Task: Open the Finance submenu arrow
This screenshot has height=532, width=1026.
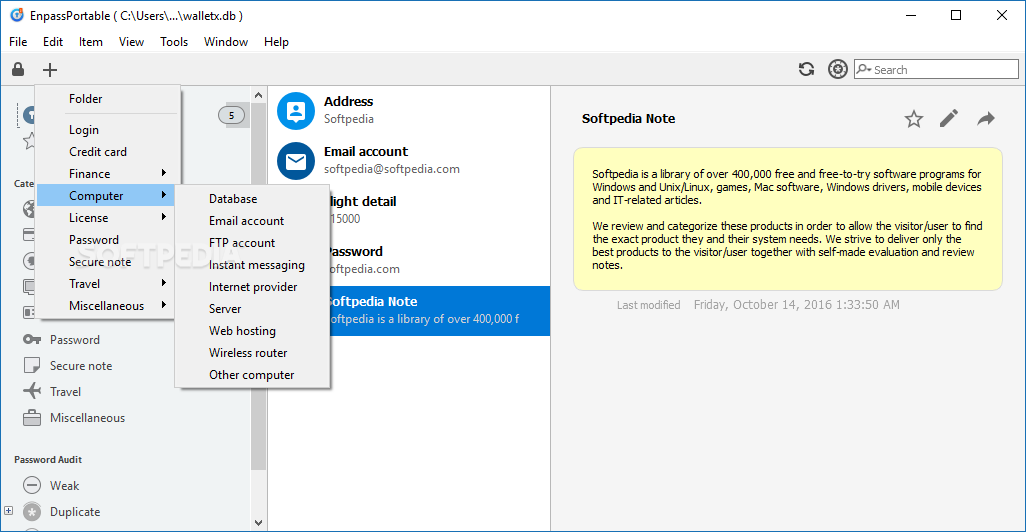Action: pos(164,173)
